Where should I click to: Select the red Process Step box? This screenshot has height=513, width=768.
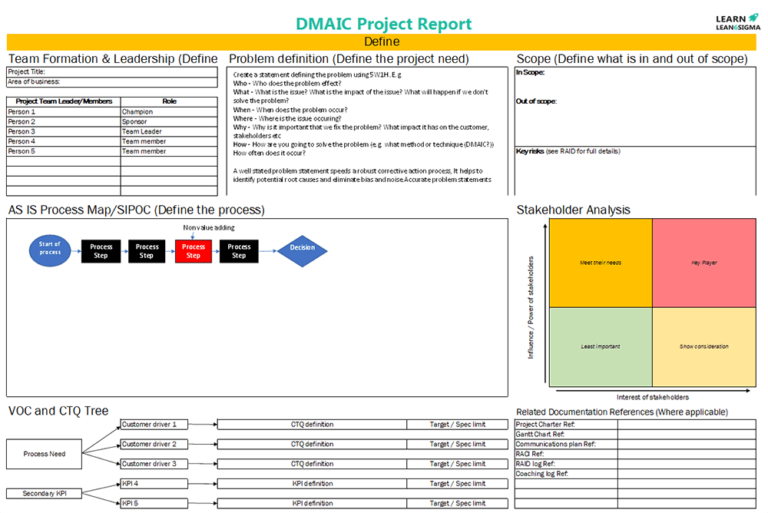[x=193, y=250]
